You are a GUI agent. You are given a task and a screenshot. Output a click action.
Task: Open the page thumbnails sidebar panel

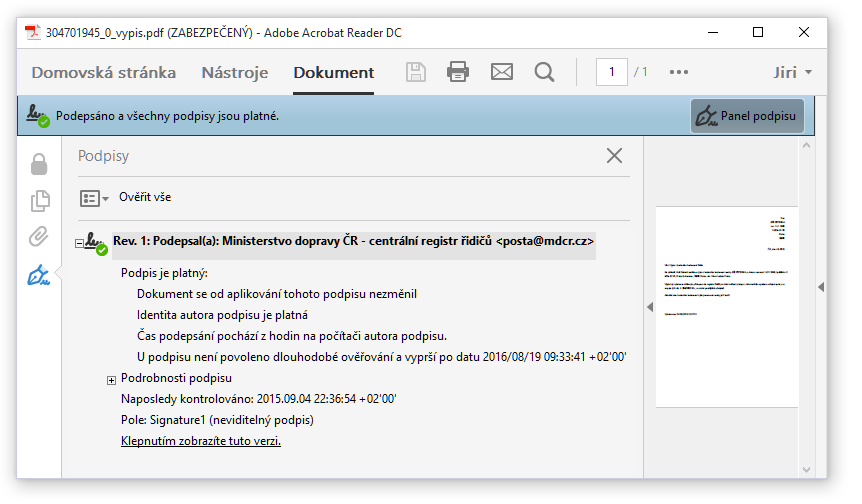pyautogui.click(x=39, y=201)
